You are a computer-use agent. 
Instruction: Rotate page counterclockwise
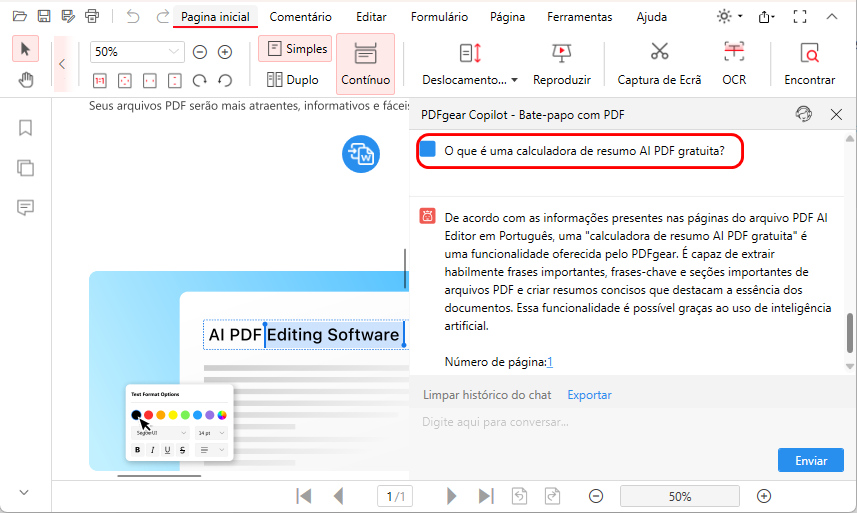pos(225,81)
